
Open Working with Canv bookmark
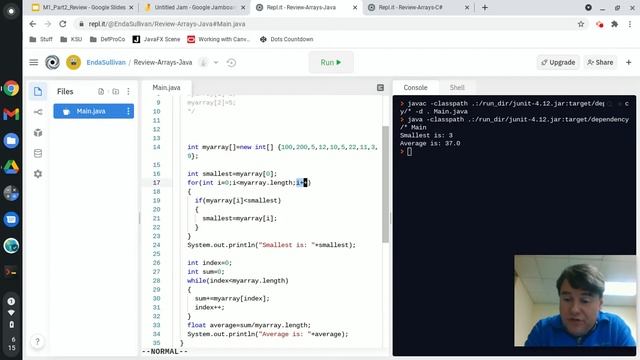[x=219, y=39]
